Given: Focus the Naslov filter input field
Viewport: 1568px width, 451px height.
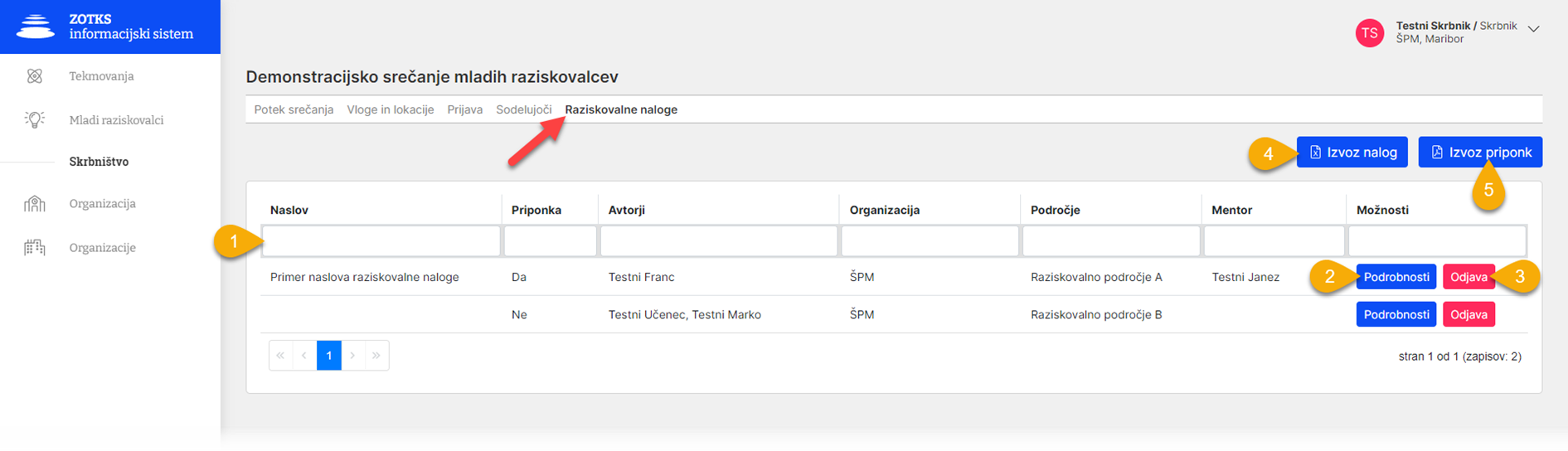Looking at the screenshot, I should pos(381,240).
